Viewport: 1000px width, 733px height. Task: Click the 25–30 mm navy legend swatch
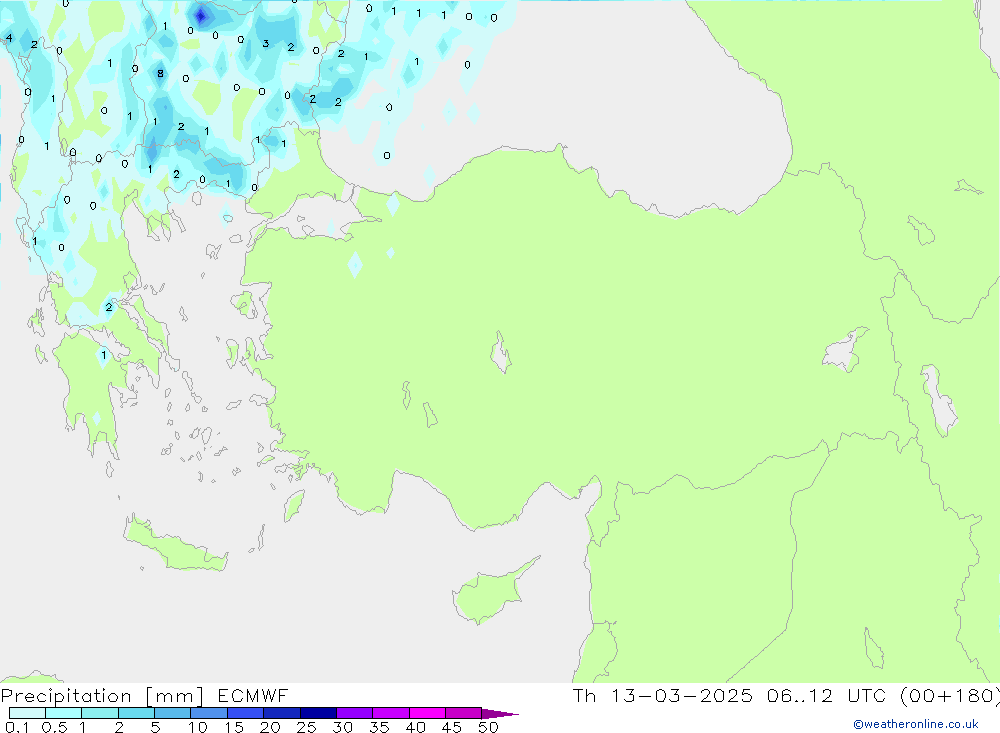click(318, 713)
